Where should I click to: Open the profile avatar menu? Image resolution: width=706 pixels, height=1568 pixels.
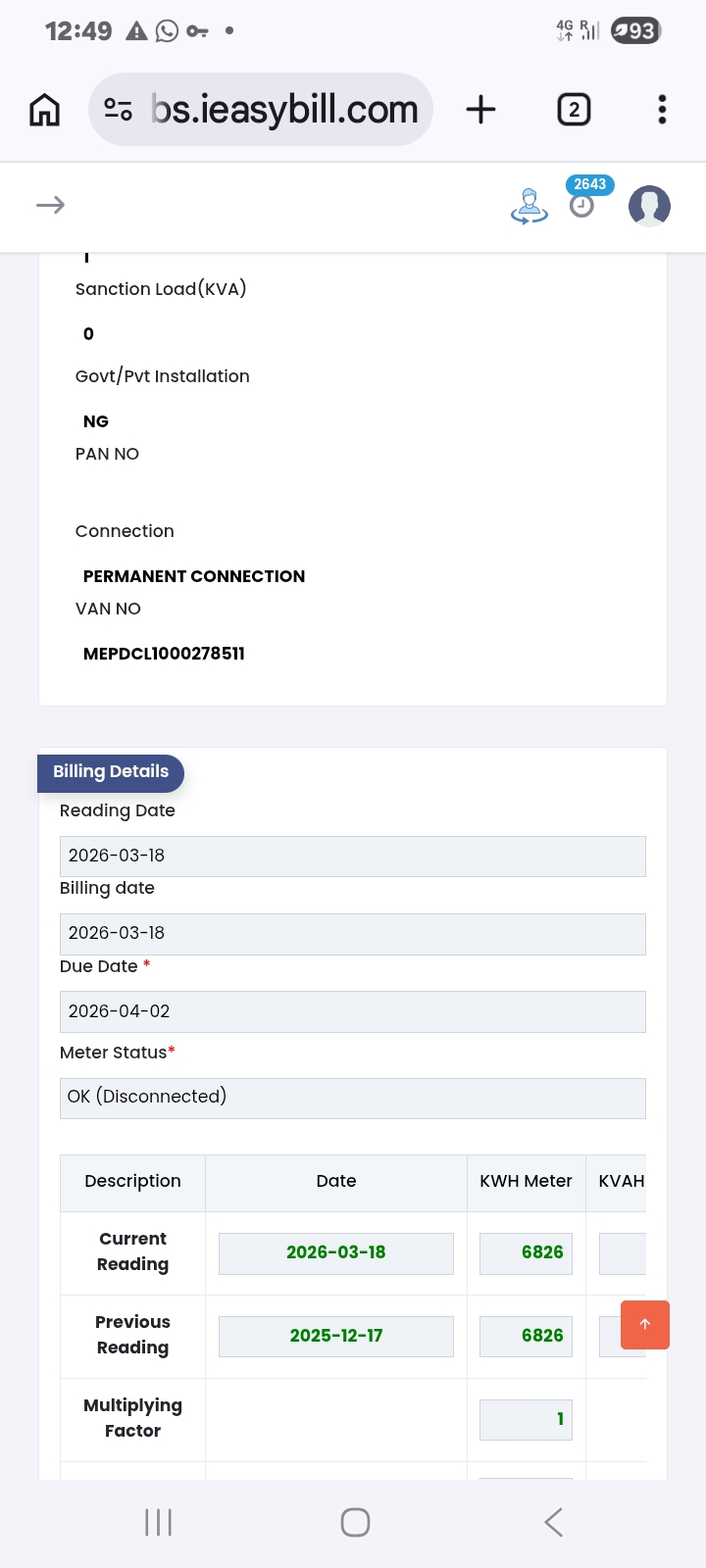[x=649, y=206]
